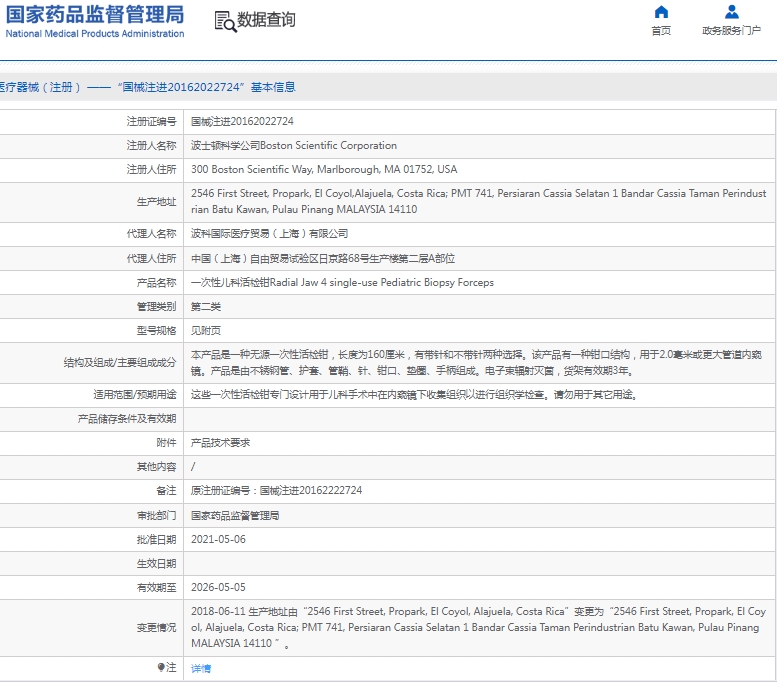
Task: Click the approval date 2021-05-06
Action: click(218, 539)
